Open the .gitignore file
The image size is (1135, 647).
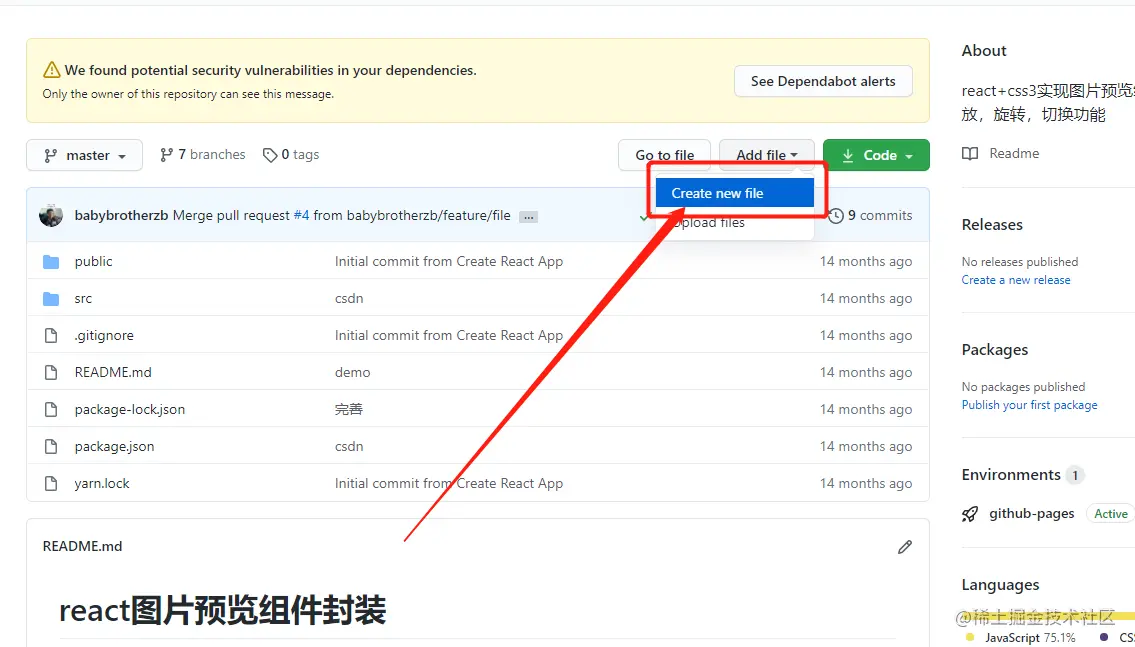[104, 335]
